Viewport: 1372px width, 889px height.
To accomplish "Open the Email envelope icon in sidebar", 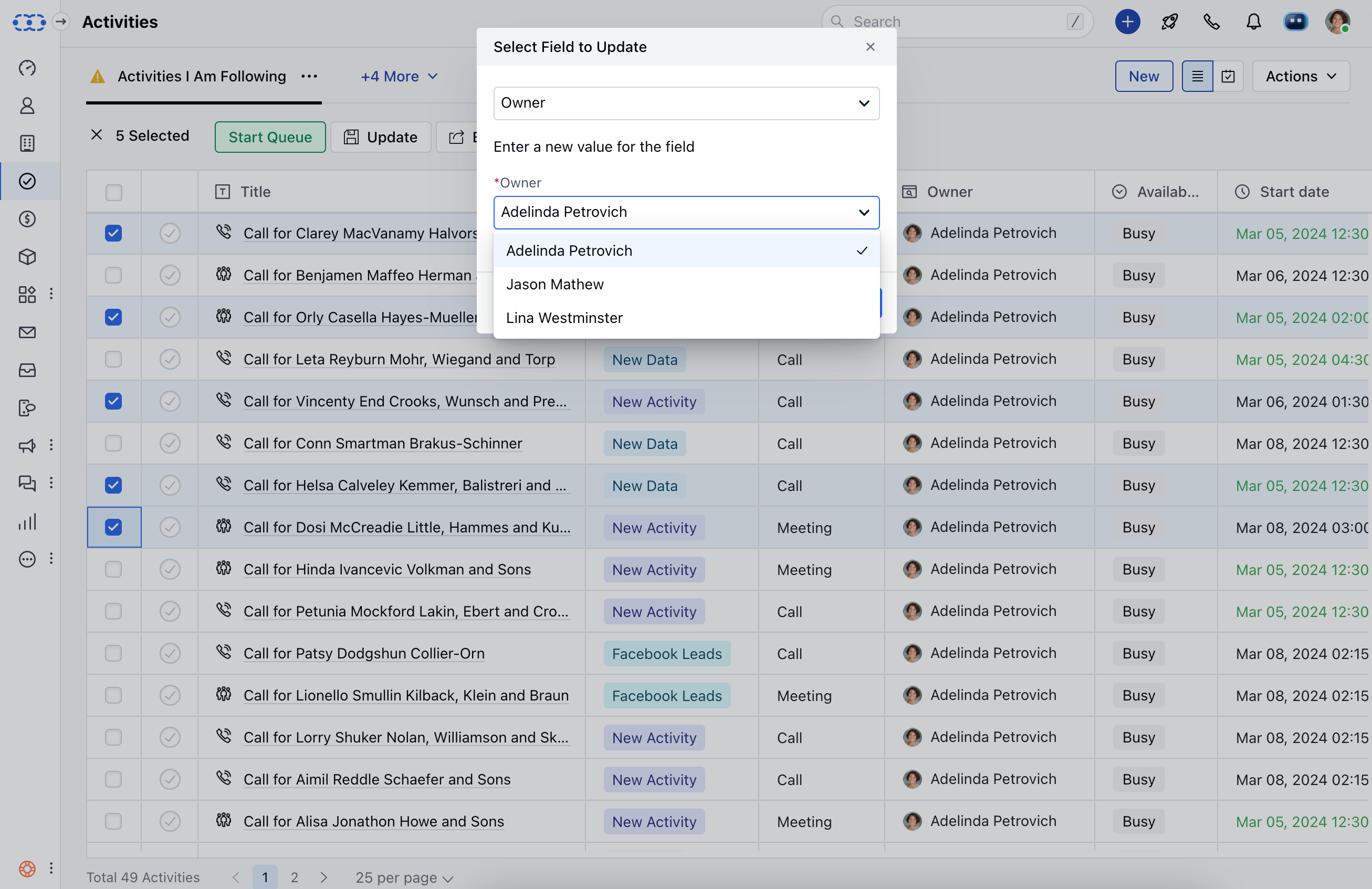I will tap(27, 332).
